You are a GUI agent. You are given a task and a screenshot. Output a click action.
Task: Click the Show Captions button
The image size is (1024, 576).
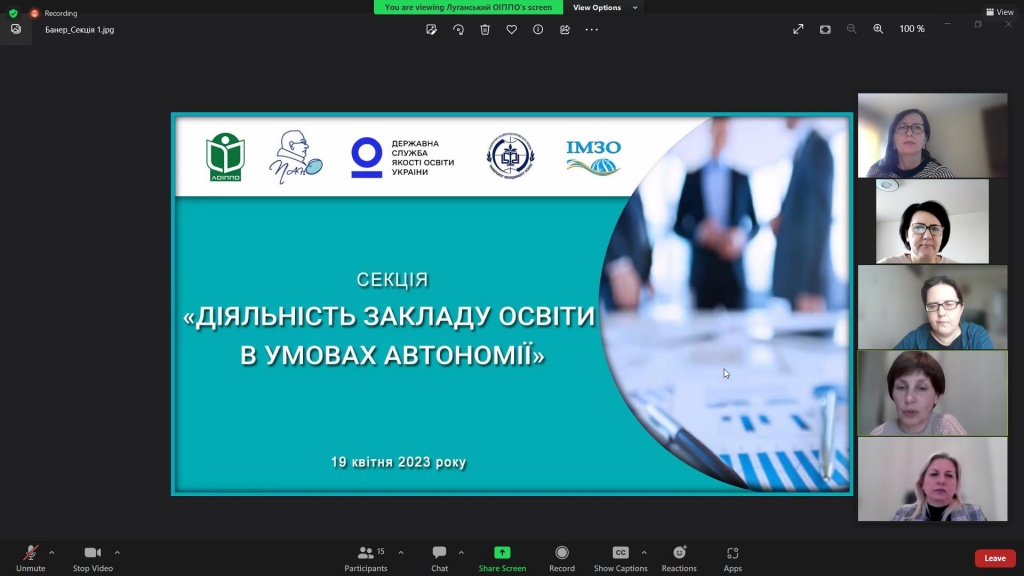pyautogui.click(x=620, y=557)
